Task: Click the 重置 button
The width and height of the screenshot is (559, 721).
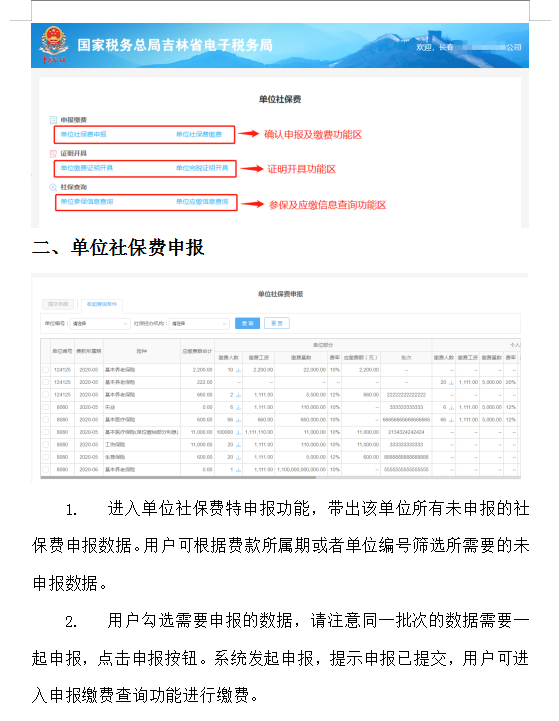Action: coord(277,323)
